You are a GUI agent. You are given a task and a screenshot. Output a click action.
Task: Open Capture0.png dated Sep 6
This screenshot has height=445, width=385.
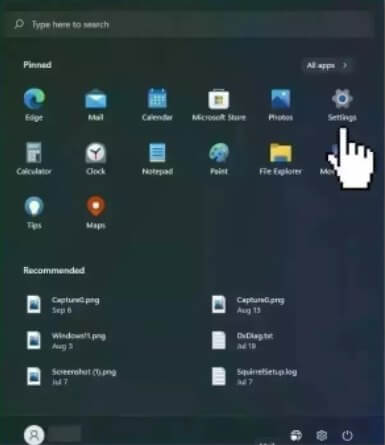coord(63,305)
